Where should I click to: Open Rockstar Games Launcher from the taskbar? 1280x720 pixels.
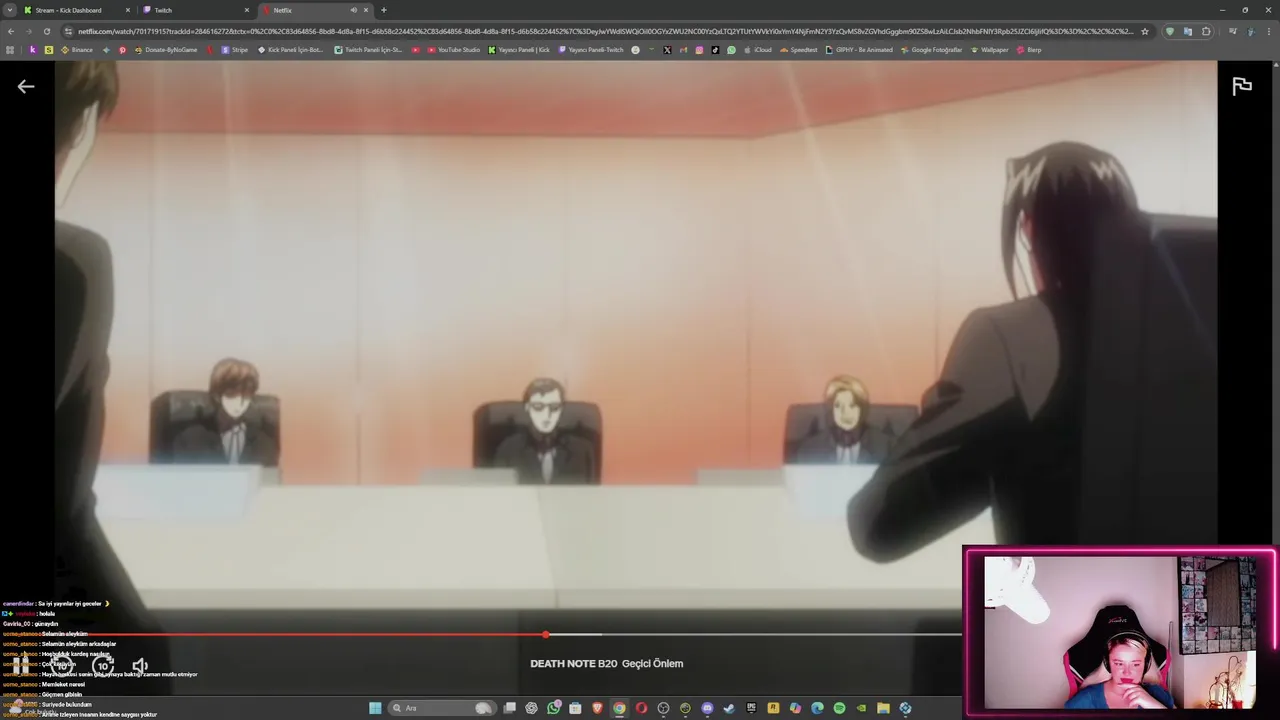773,708
